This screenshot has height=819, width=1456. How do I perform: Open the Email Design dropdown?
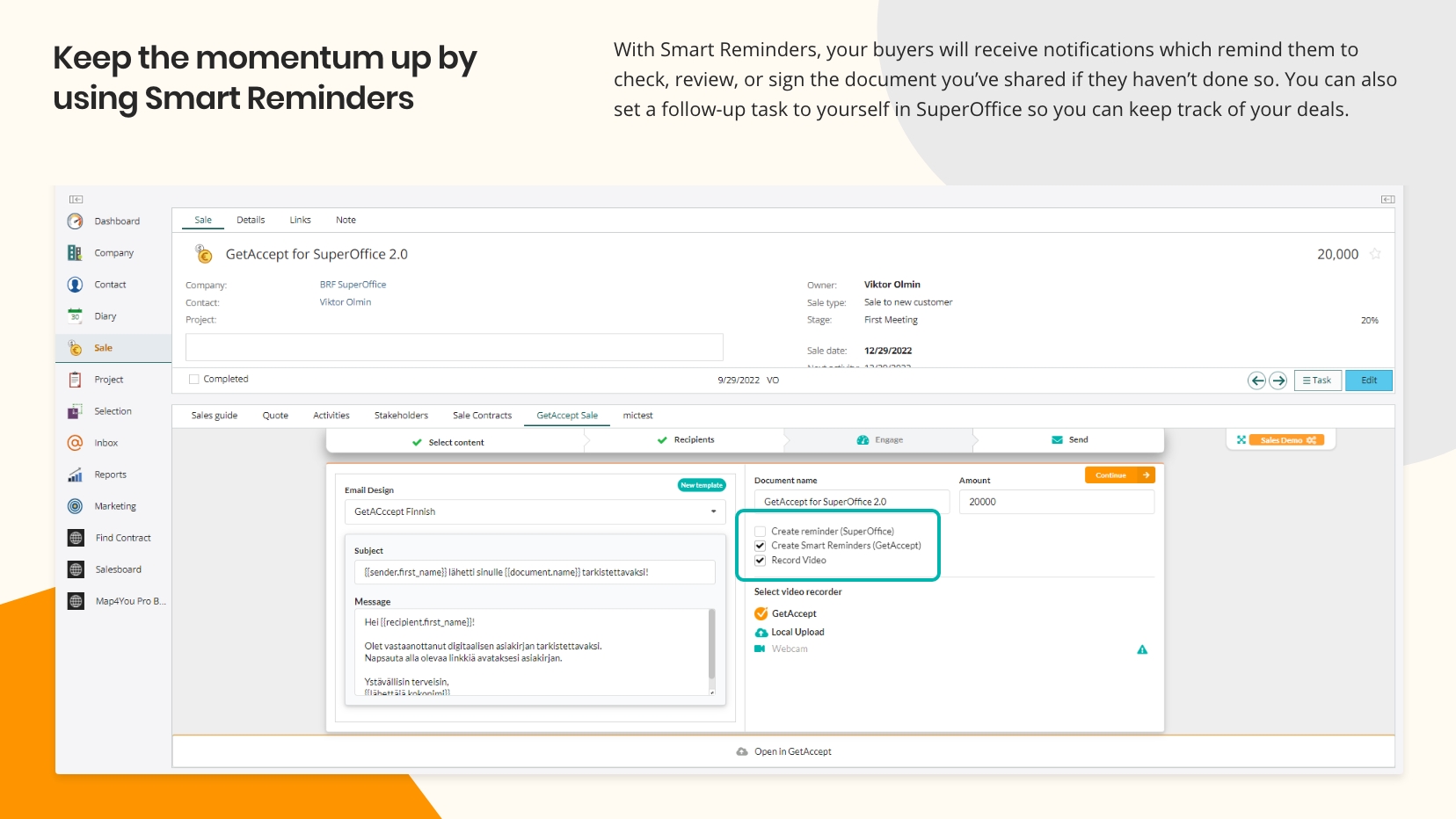535,511
